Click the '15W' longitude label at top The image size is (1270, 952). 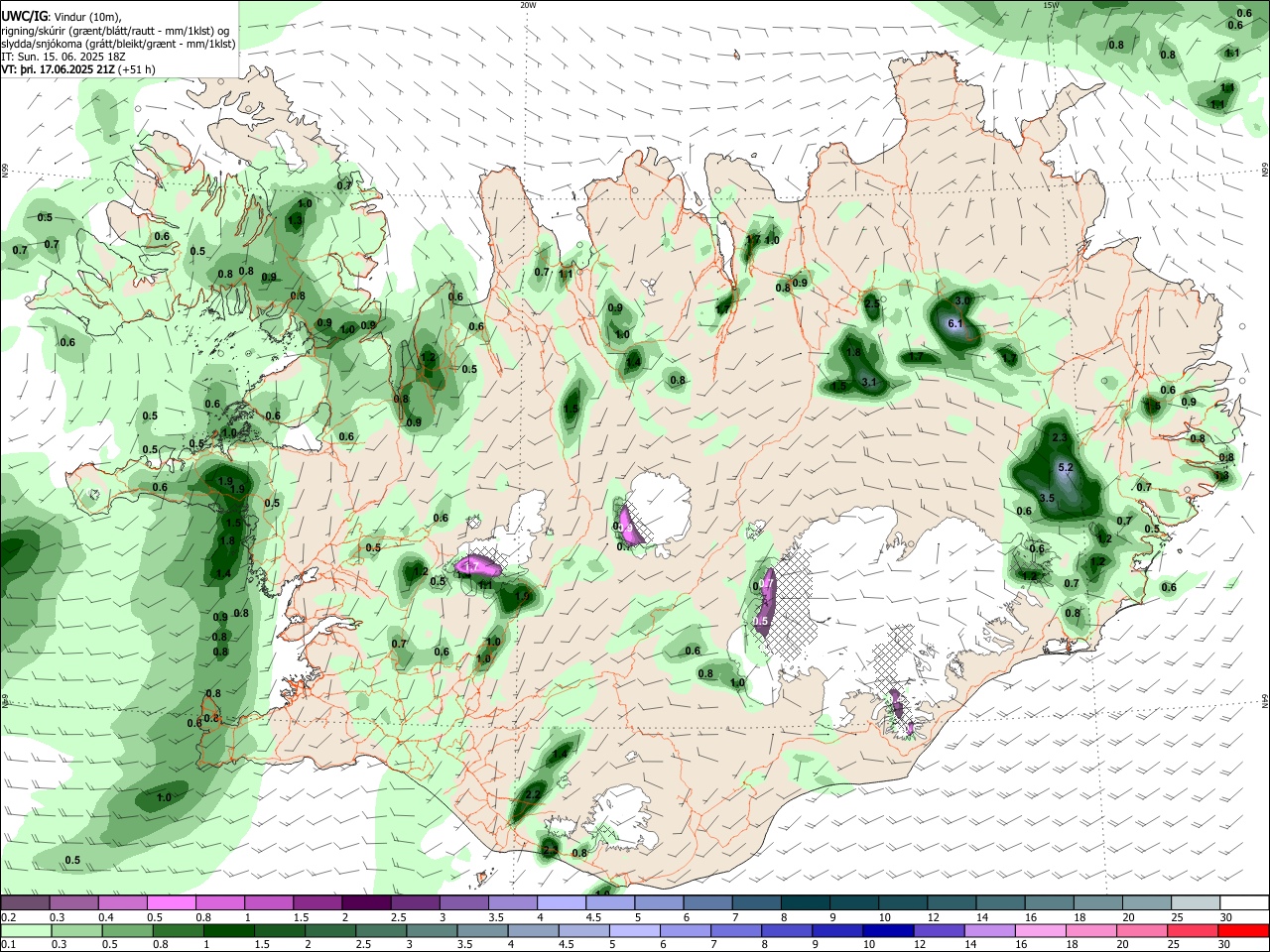(1051, 5)
